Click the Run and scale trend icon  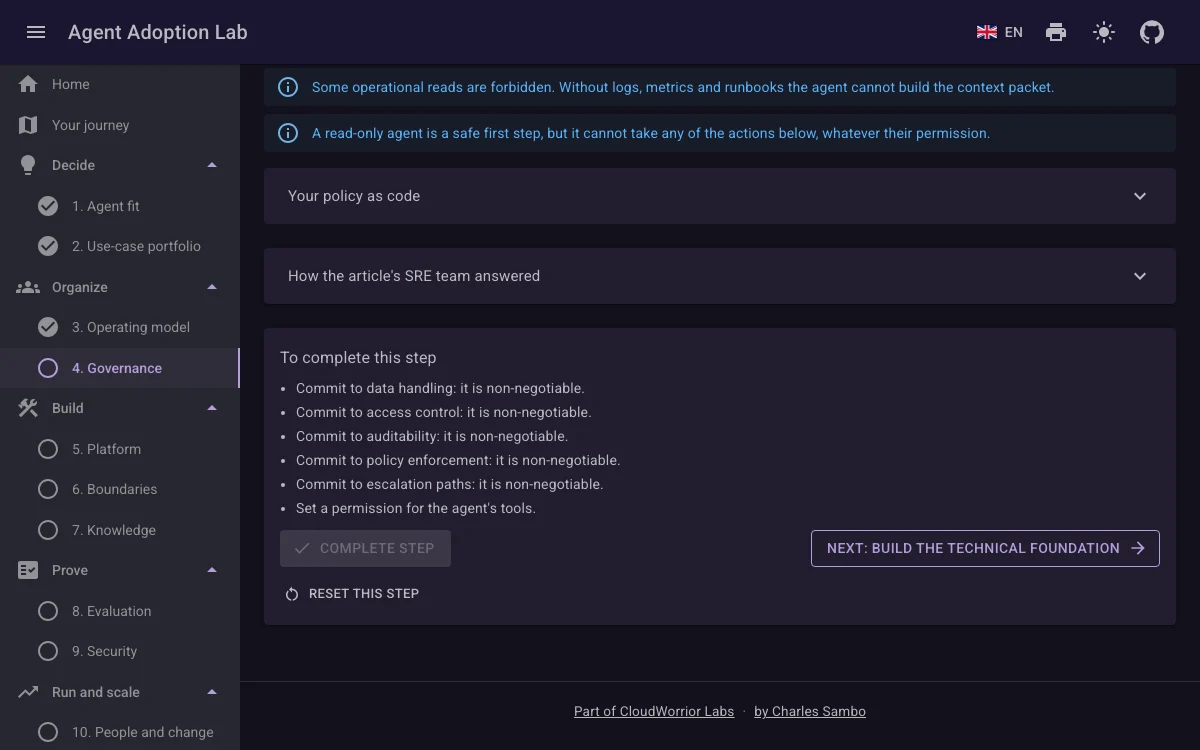[28, 692]
